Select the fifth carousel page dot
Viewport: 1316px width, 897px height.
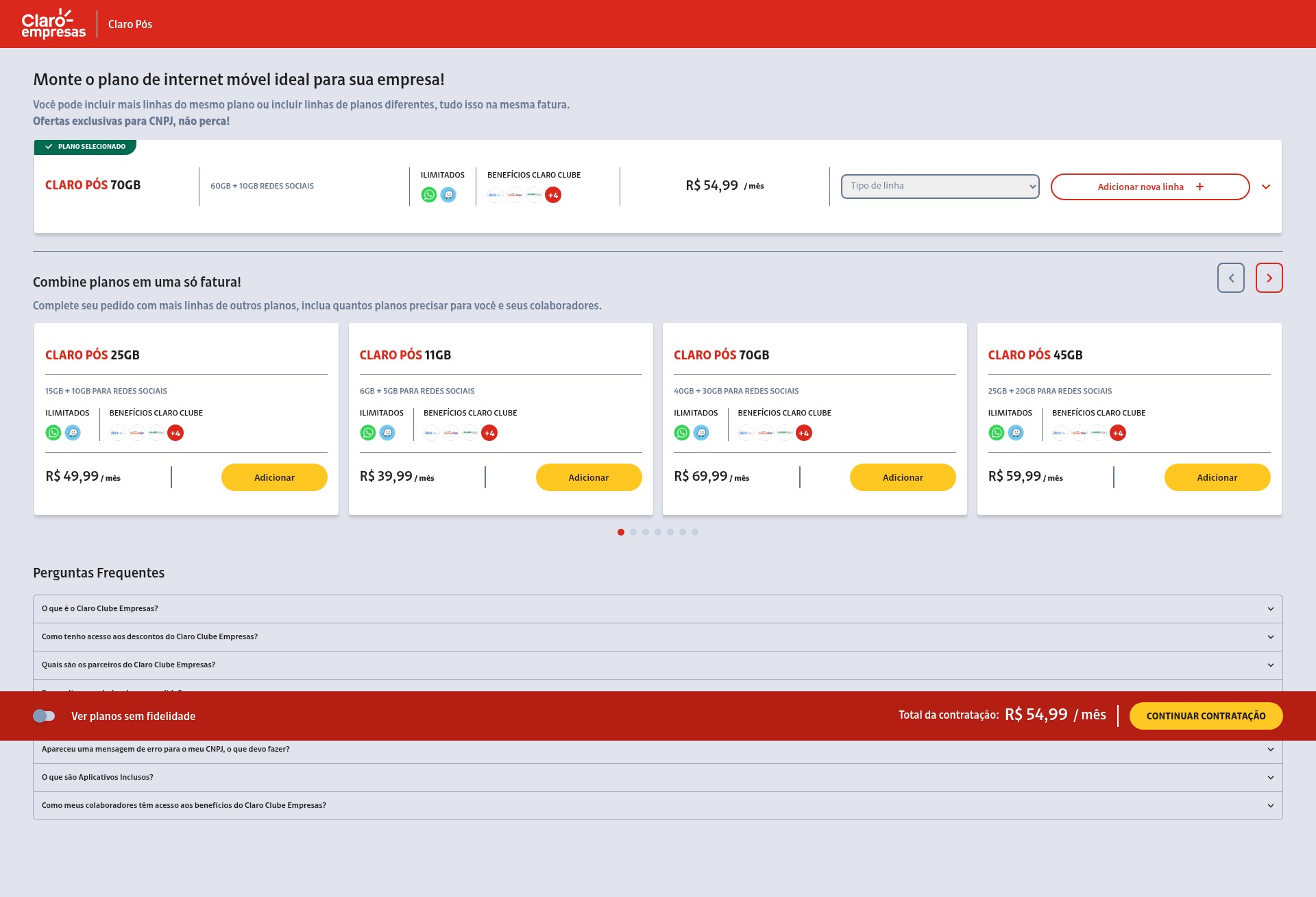pos(670,532)
